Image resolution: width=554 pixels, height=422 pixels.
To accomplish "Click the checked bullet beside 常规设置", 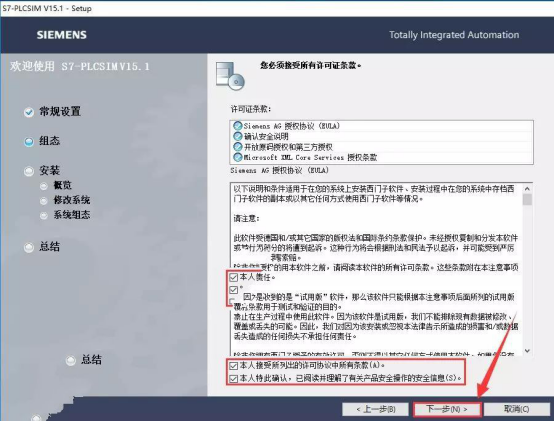I will [x=29, y=112].
